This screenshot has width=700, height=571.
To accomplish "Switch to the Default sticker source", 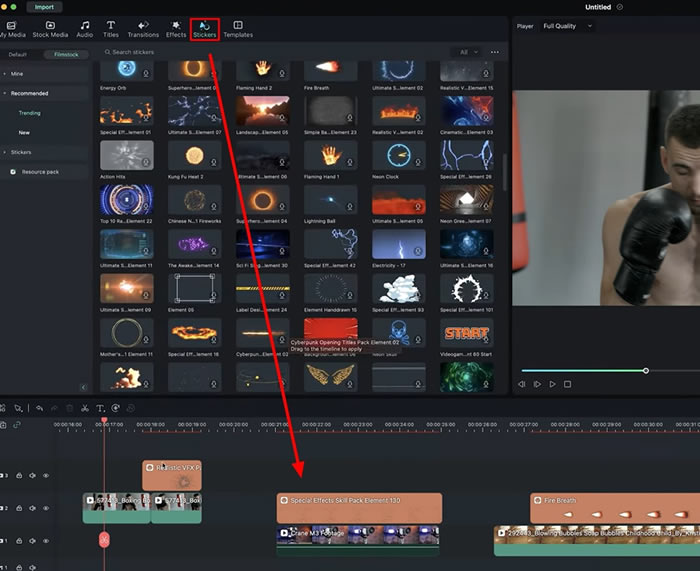I will point(18,54).
